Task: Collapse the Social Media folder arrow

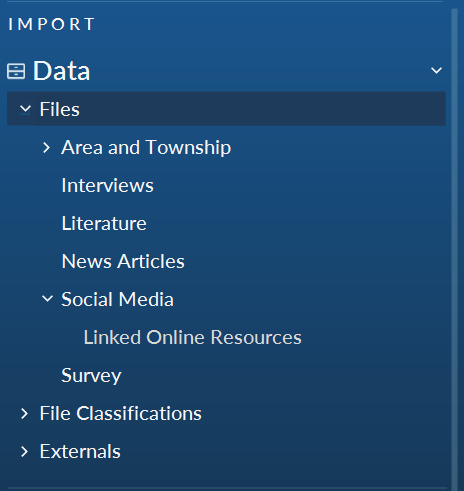Action: [x=47, y=299]
